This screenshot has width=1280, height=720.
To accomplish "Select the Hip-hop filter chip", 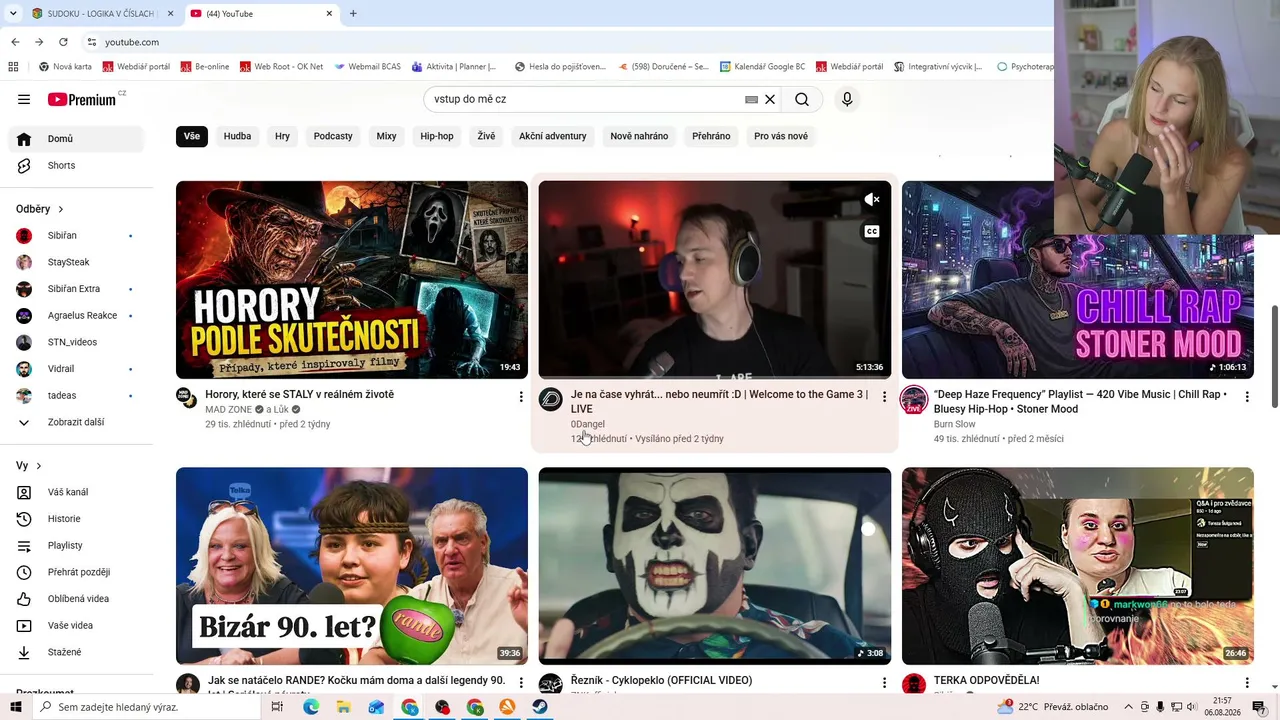I will click(x=437, y=136).
